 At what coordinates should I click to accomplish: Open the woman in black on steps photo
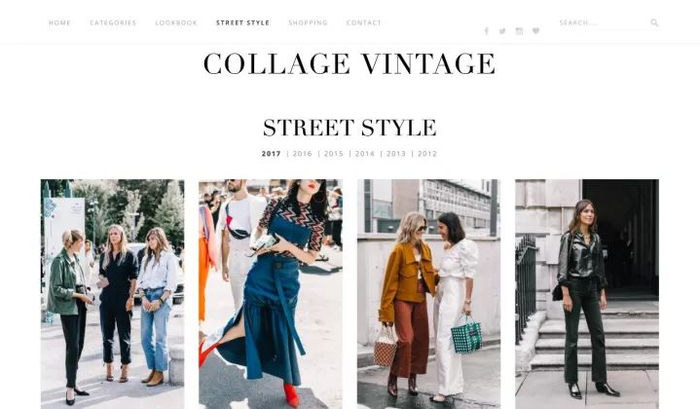[587, 294]
